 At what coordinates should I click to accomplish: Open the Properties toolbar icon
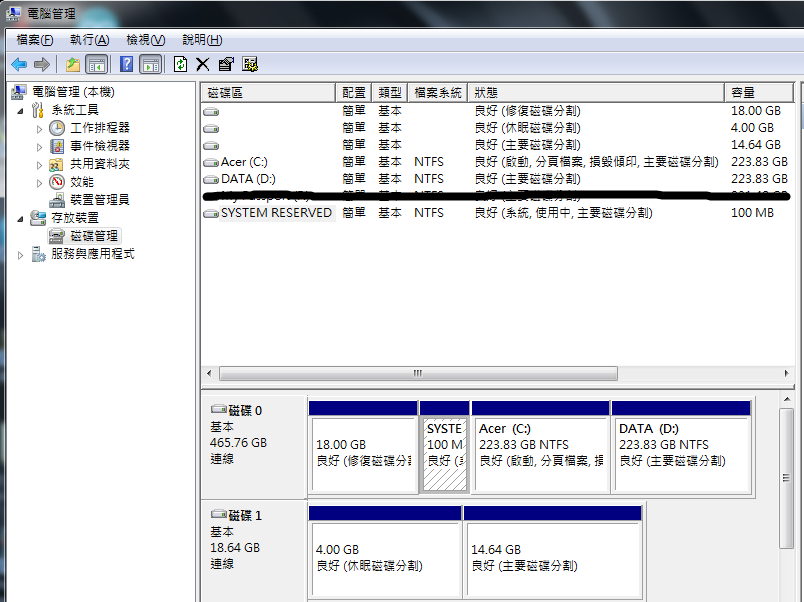coord(226,63)
